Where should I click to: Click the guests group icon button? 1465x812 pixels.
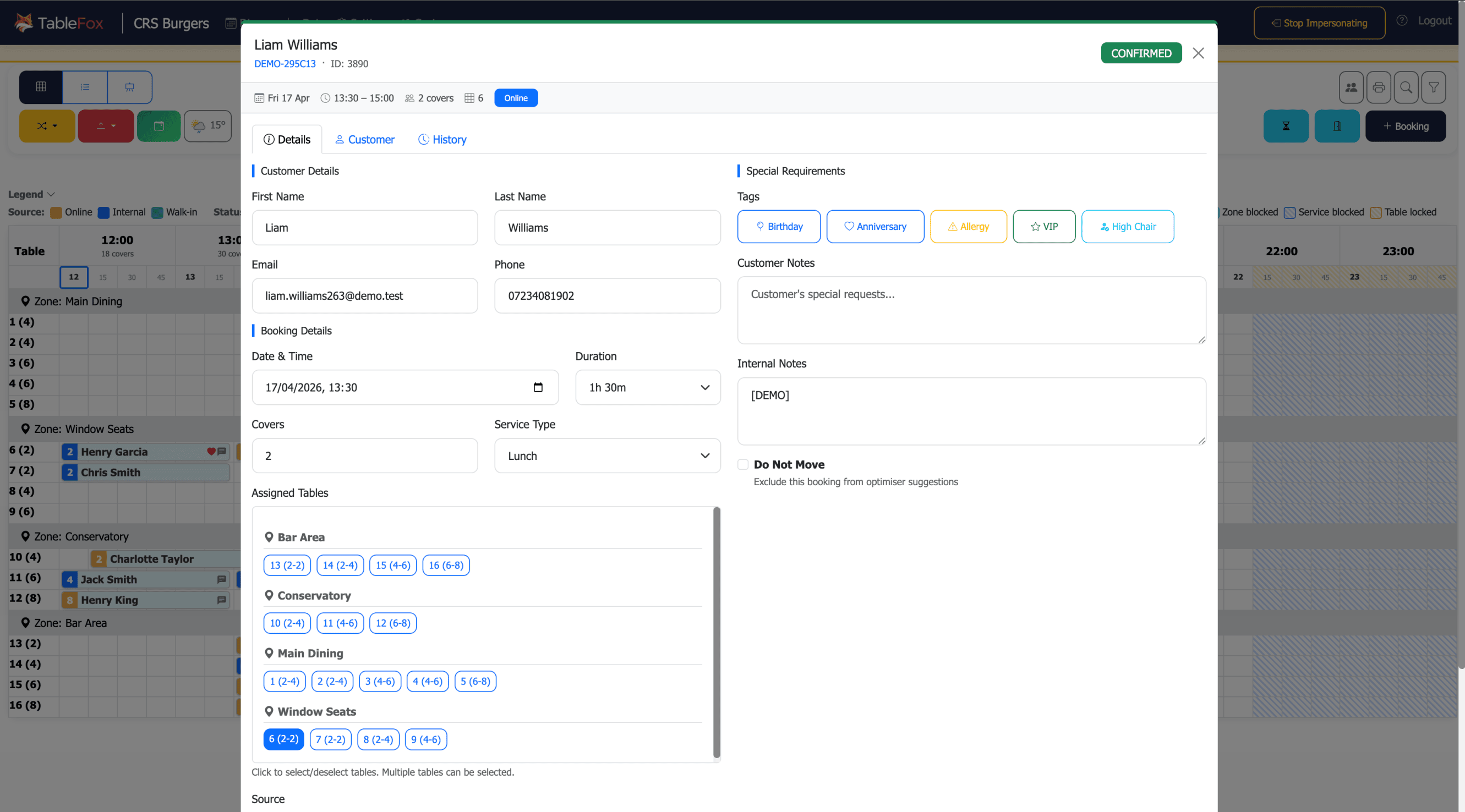tap(1351, 87)
